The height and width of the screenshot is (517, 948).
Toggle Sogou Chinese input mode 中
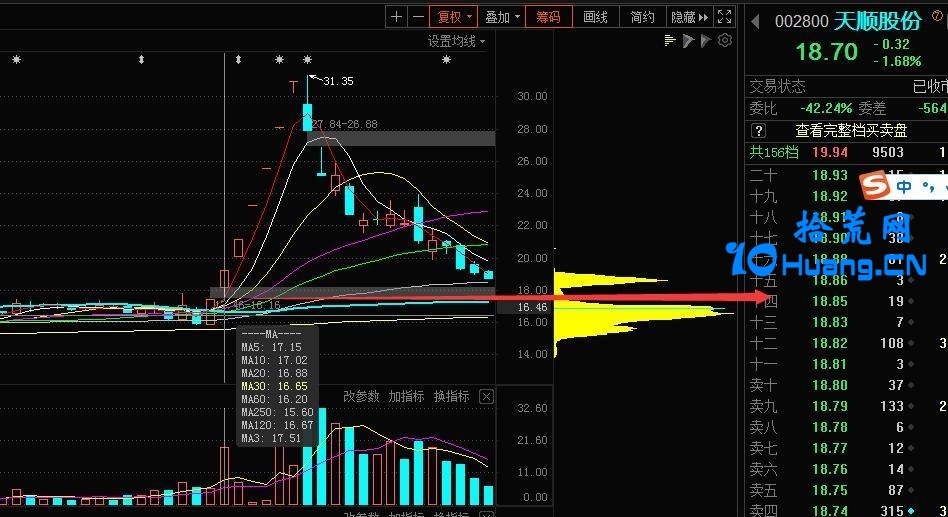(904, 186)
